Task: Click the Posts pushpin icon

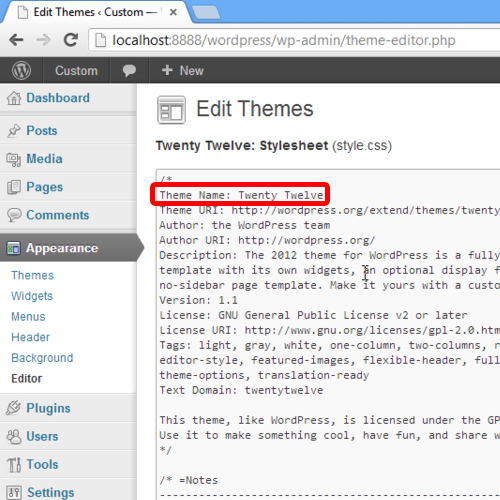Action: pos(14,131)
